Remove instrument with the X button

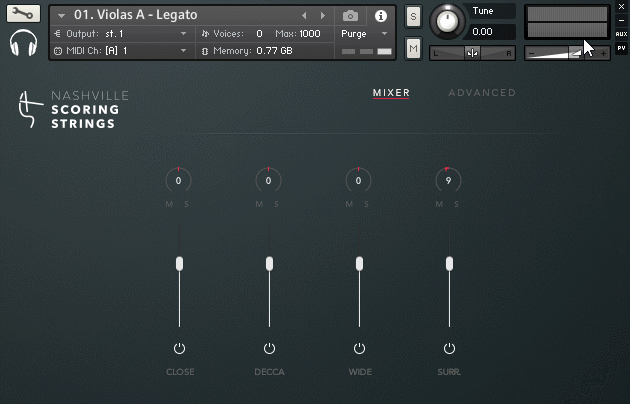pyautogui.click(x=621, y=7)
